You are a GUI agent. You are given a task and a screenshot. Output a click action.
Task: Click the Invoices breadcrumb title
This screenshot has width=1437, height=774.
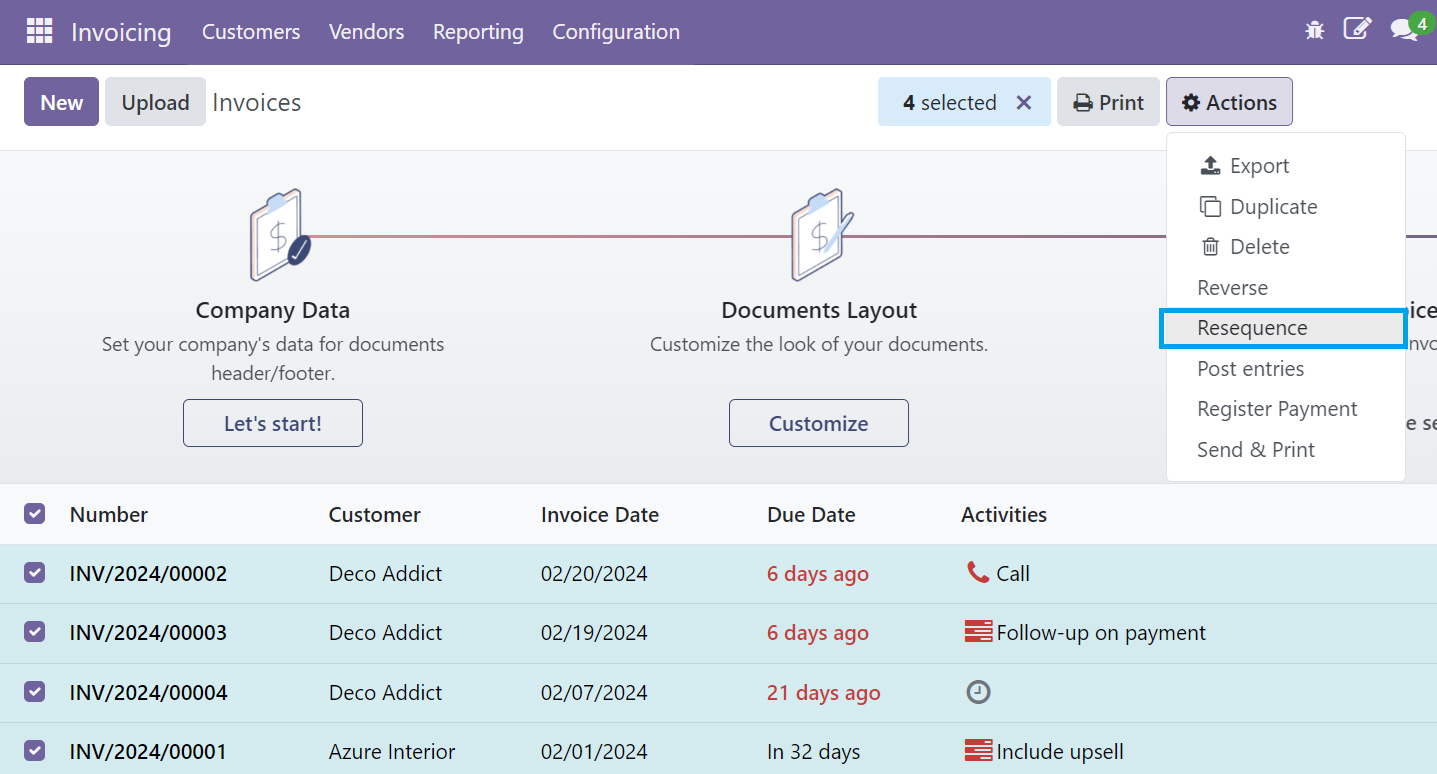pyautogui.click(x=257, y=102)
